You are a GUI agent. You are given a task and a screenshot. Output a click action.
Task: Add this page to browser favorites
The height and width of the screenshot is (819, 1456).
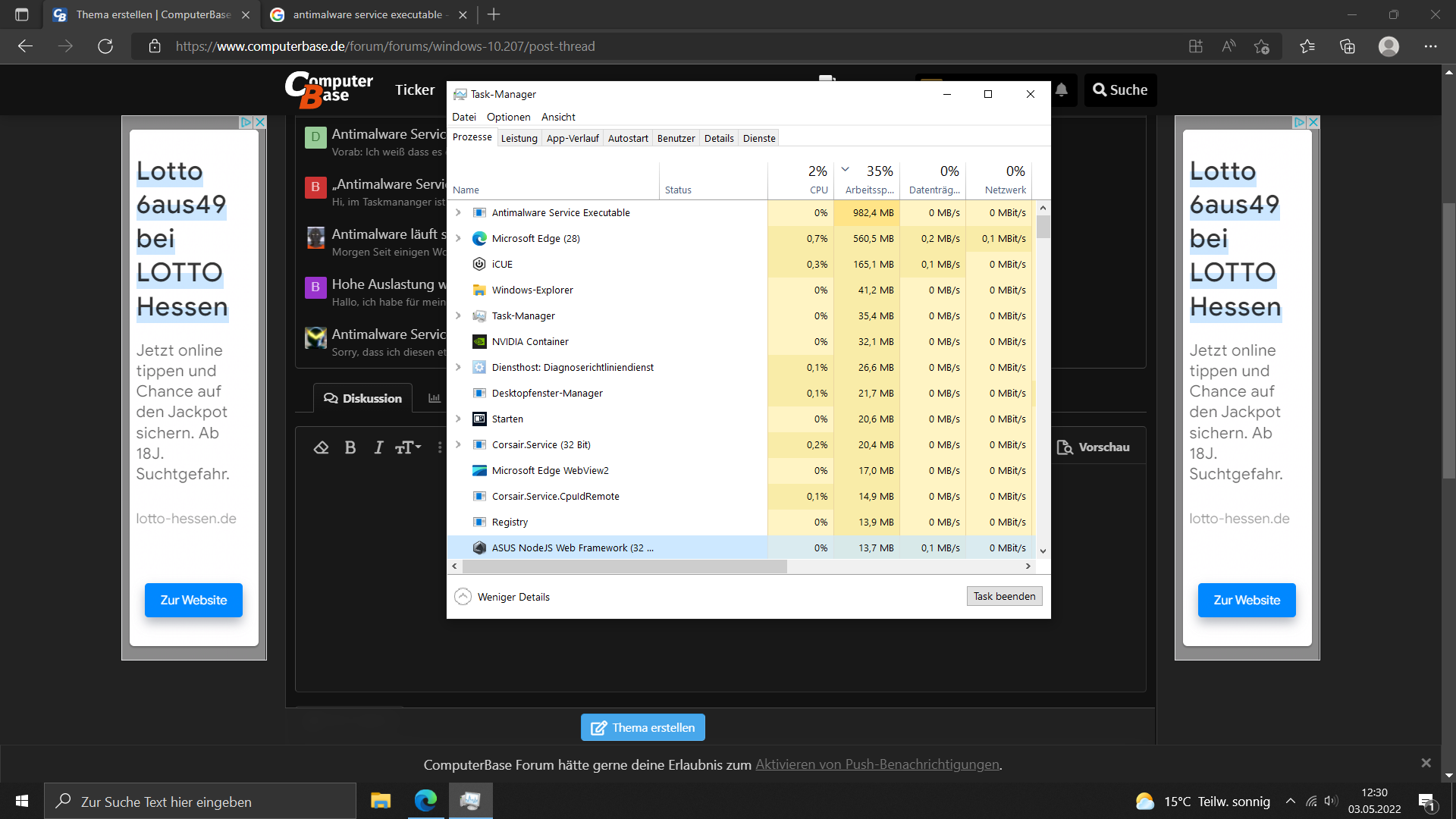pyautogui.click(x=1261, y=46)
